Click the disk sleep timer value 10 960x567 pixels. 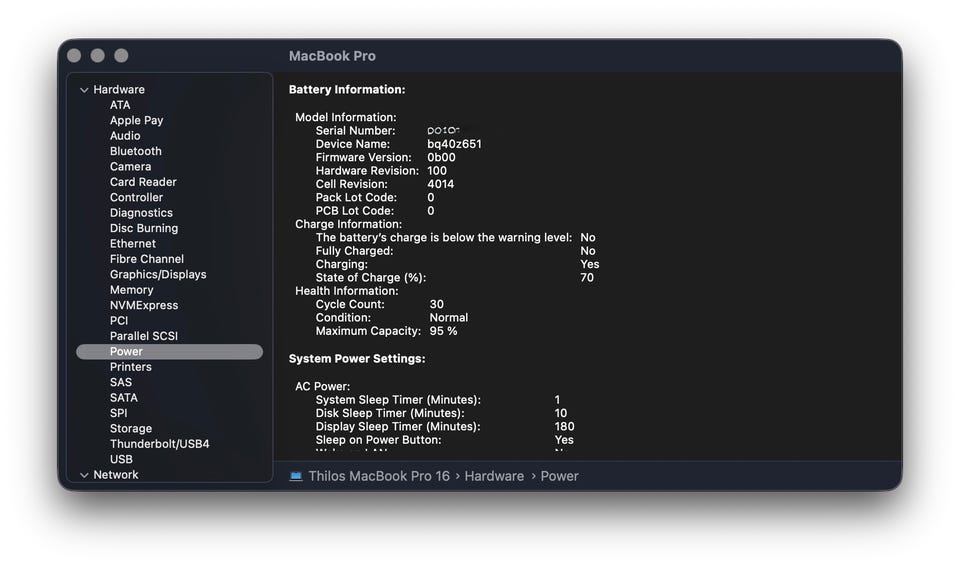click(x=561, y=414)
